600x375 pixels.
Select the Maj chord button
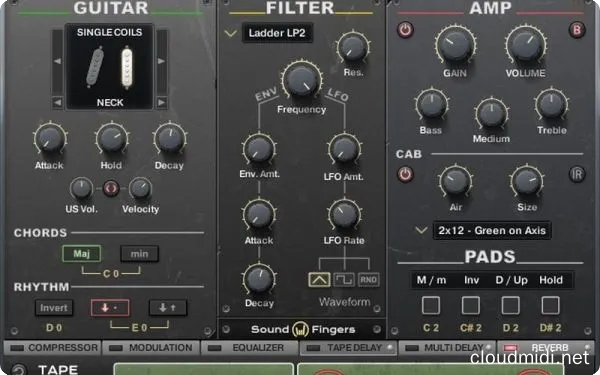pos(82,253)
